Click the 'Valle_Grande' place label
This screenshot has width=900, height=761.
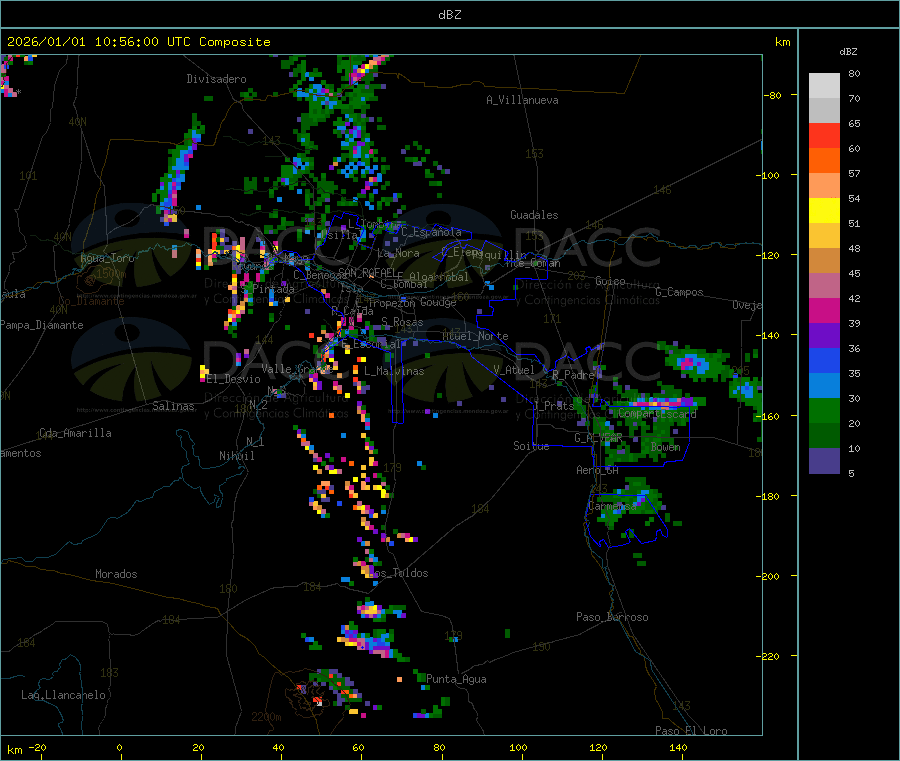295,369
